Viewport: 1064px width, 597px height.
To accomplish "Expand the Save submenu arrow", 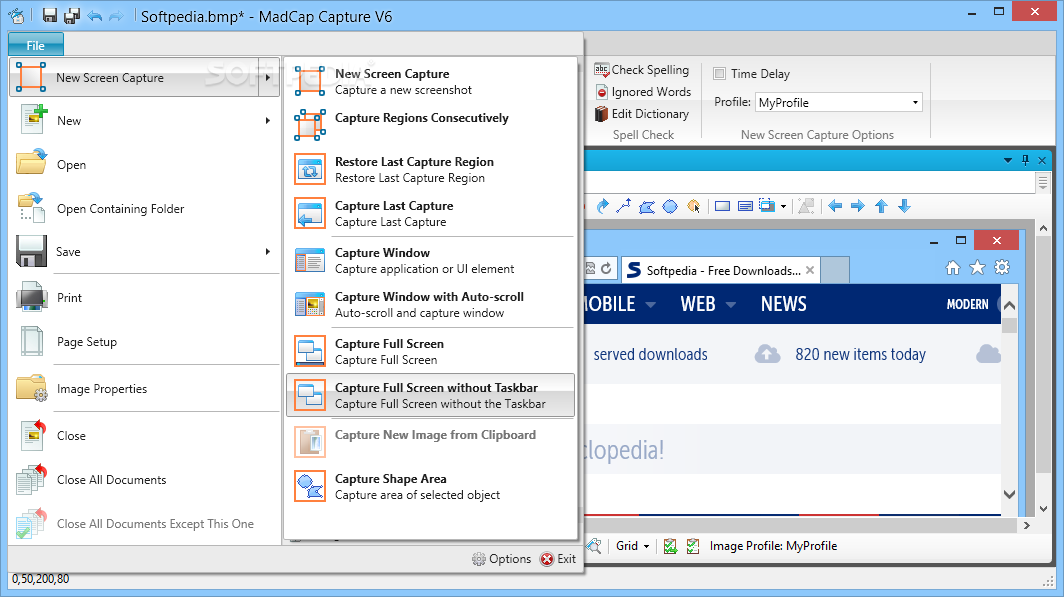I will click(x=268, y=252).
